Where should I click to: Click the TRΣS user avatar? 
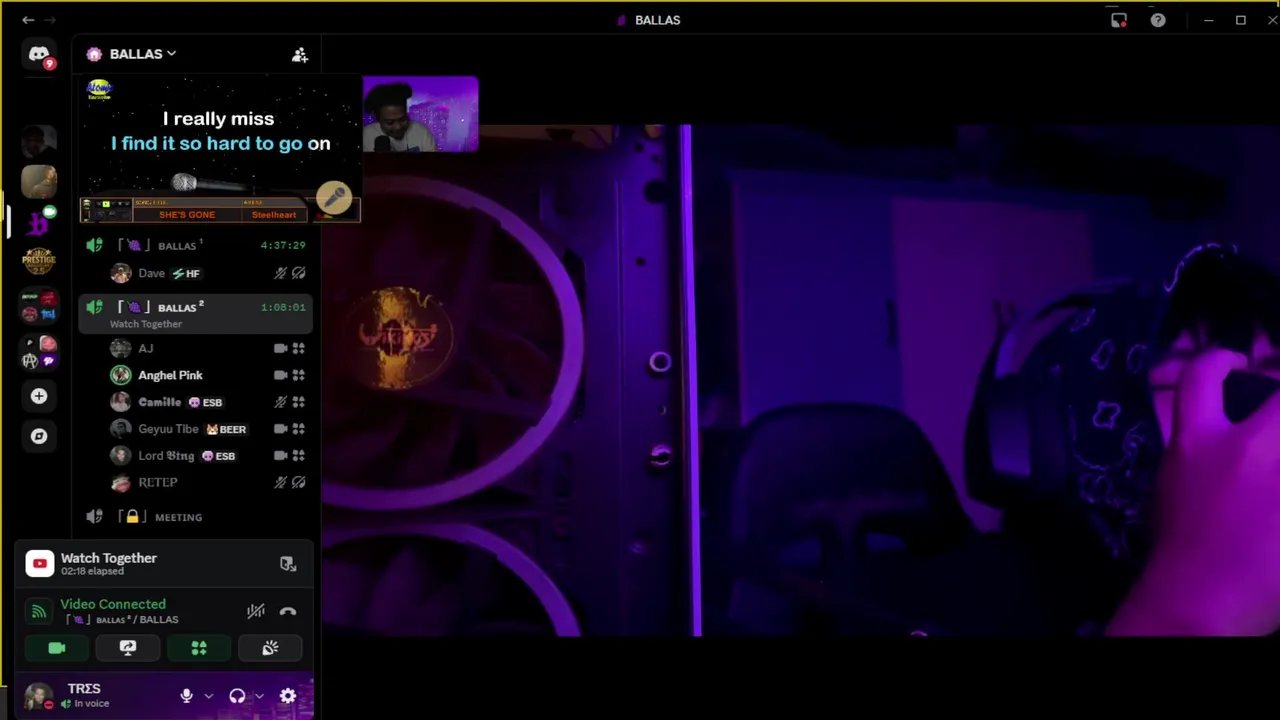[x=38, y=696]
